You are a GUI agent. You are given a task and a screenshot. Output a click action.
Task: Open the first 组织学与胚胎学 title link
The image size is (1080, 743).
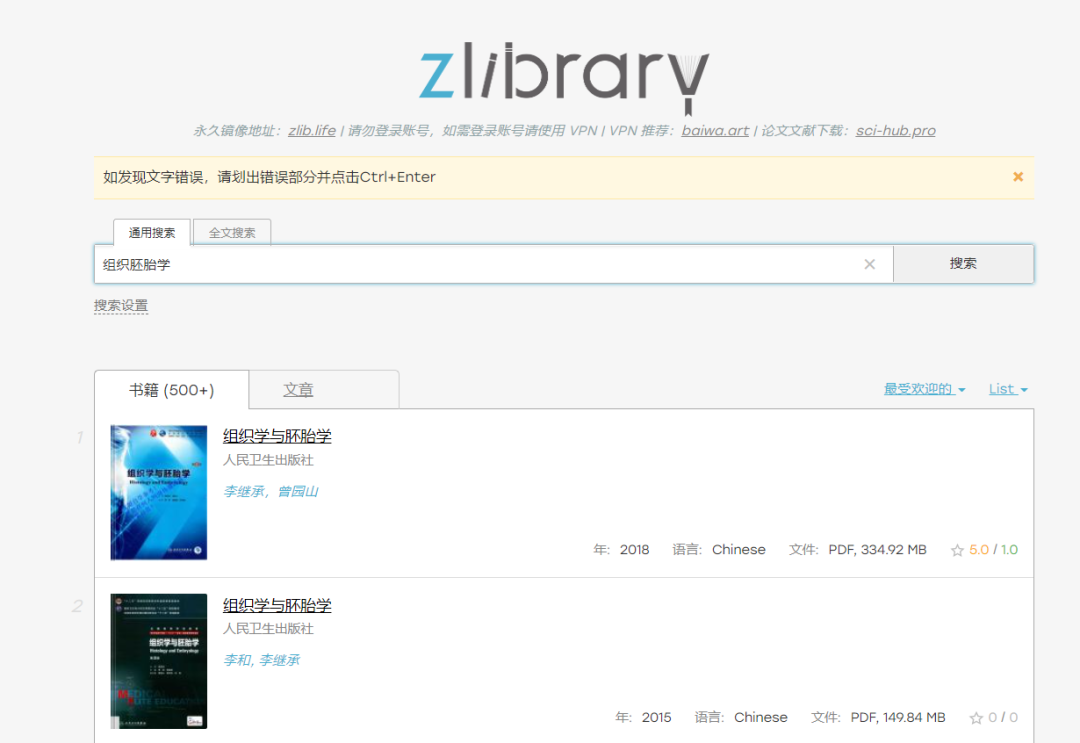[x=277, y=437]
